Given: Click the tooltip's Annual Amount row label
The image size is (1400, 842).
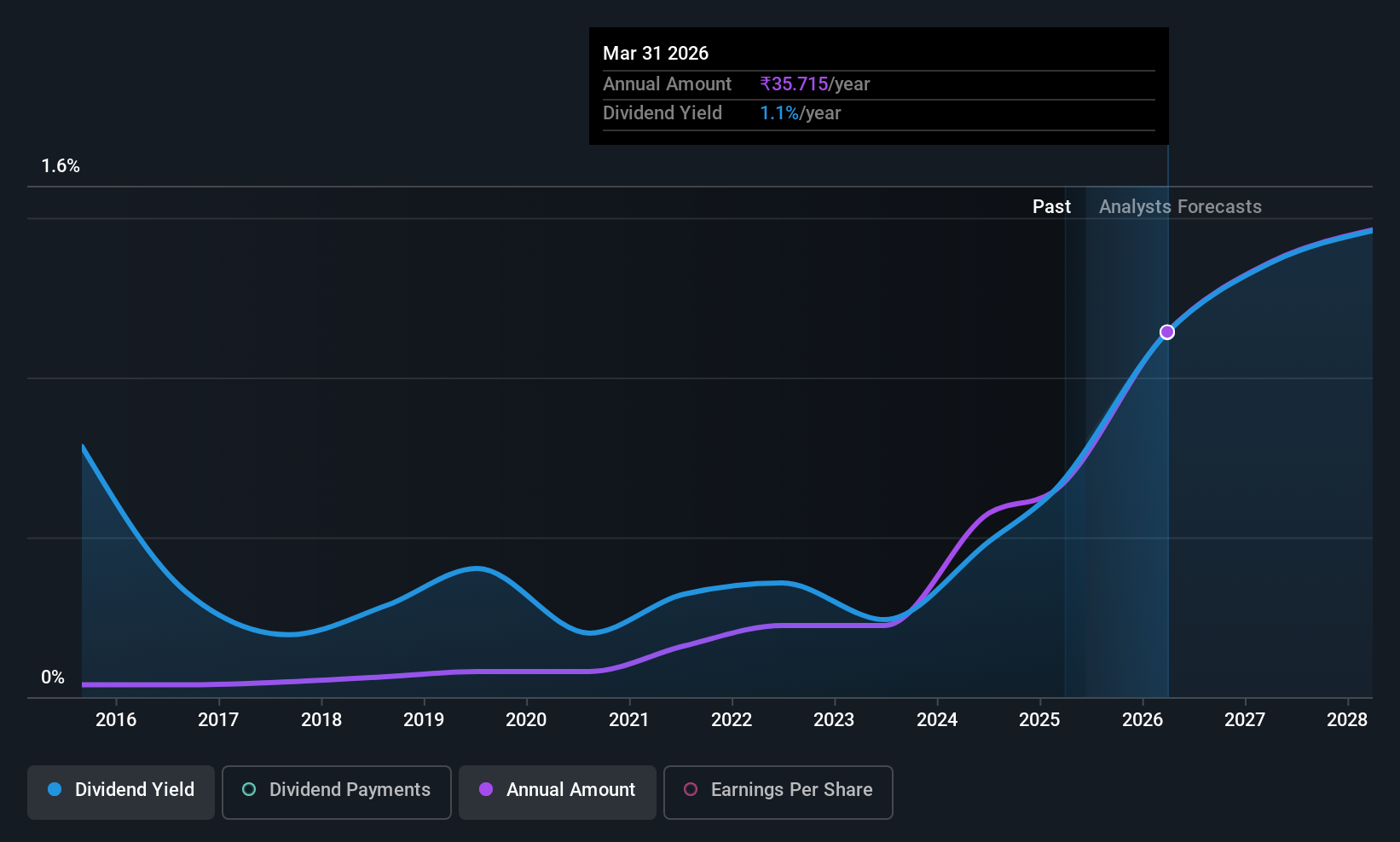Looking at the screenshot, I should 667,84.
